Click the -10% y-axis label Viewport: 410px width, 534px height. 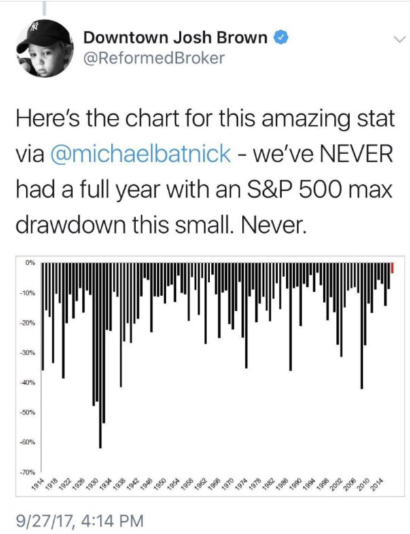[27, 293]
